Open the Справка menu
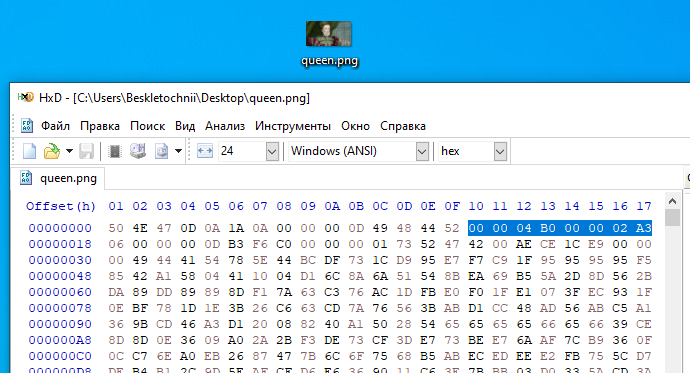The height and width of the screenshot is (373, 690). (403, 126)
